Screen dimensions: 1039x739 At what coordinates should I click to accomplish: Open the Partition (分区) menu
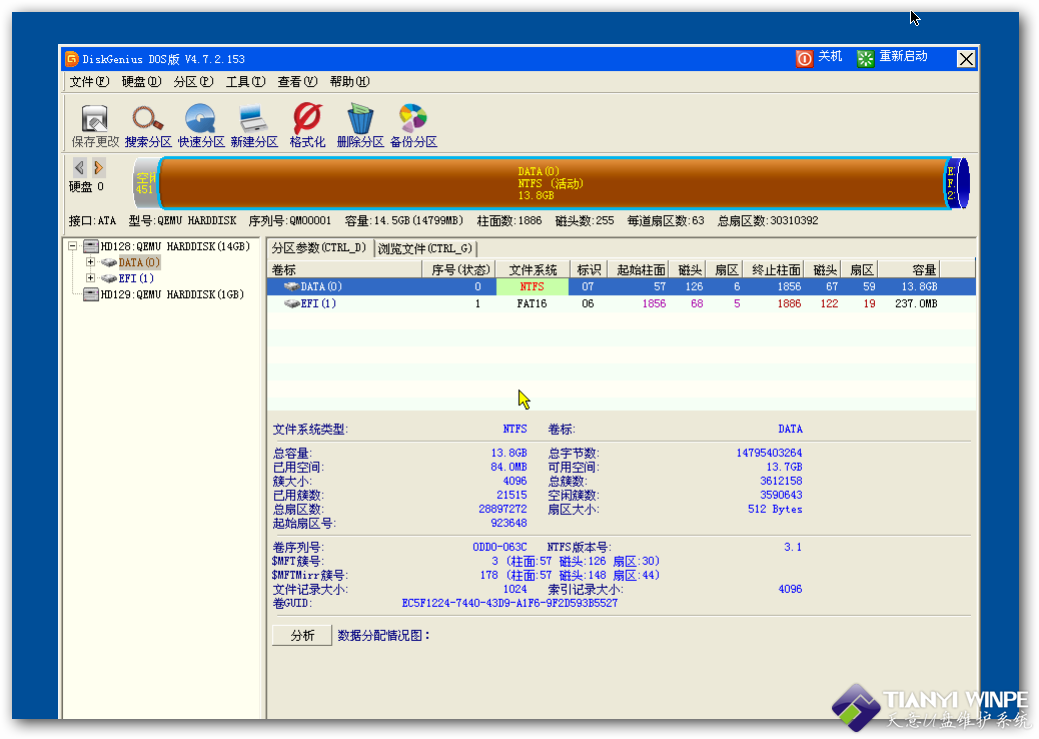point(193,82)
